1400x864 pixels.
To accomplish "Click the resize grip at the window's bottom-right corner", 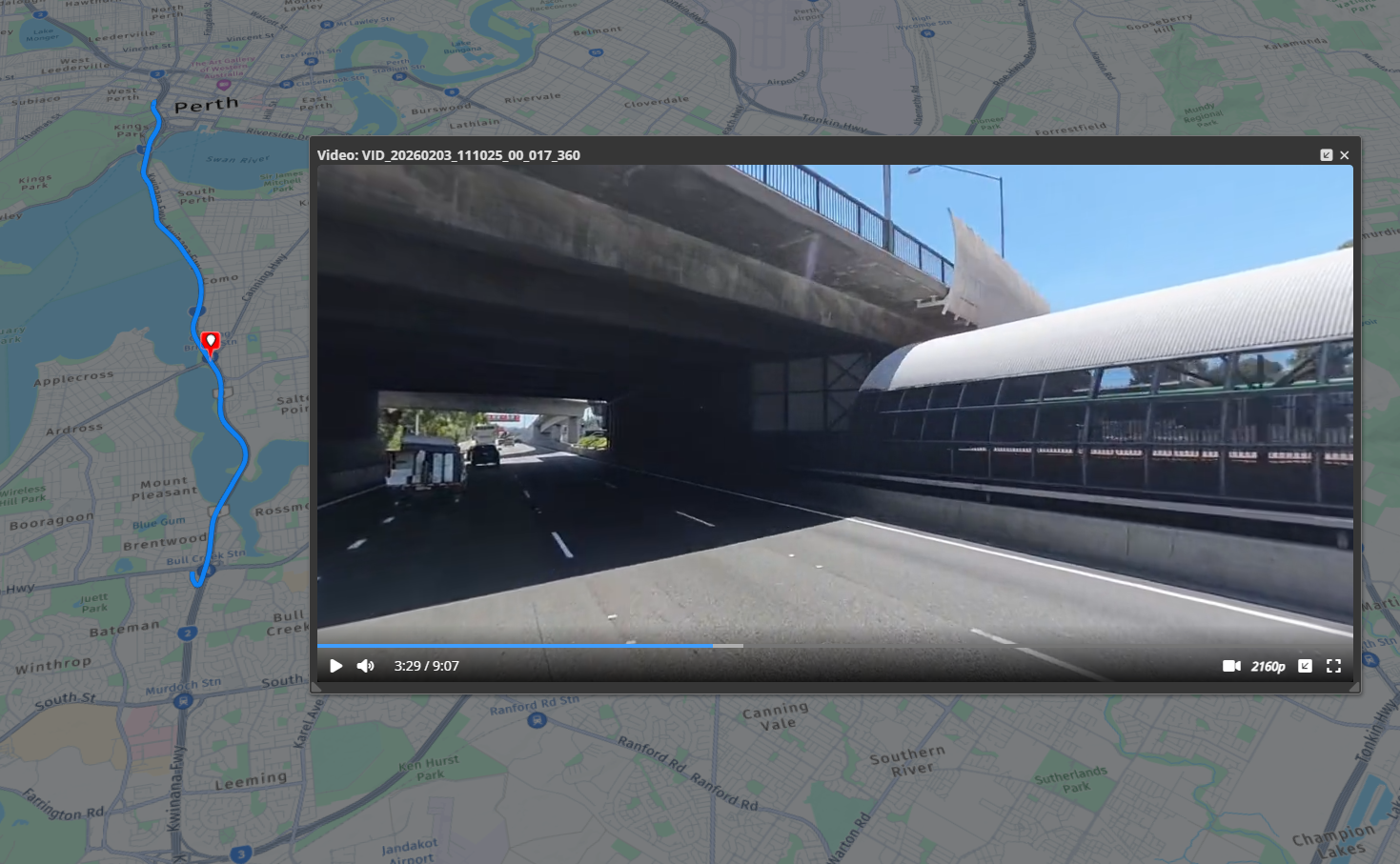I will [1354, 687].
